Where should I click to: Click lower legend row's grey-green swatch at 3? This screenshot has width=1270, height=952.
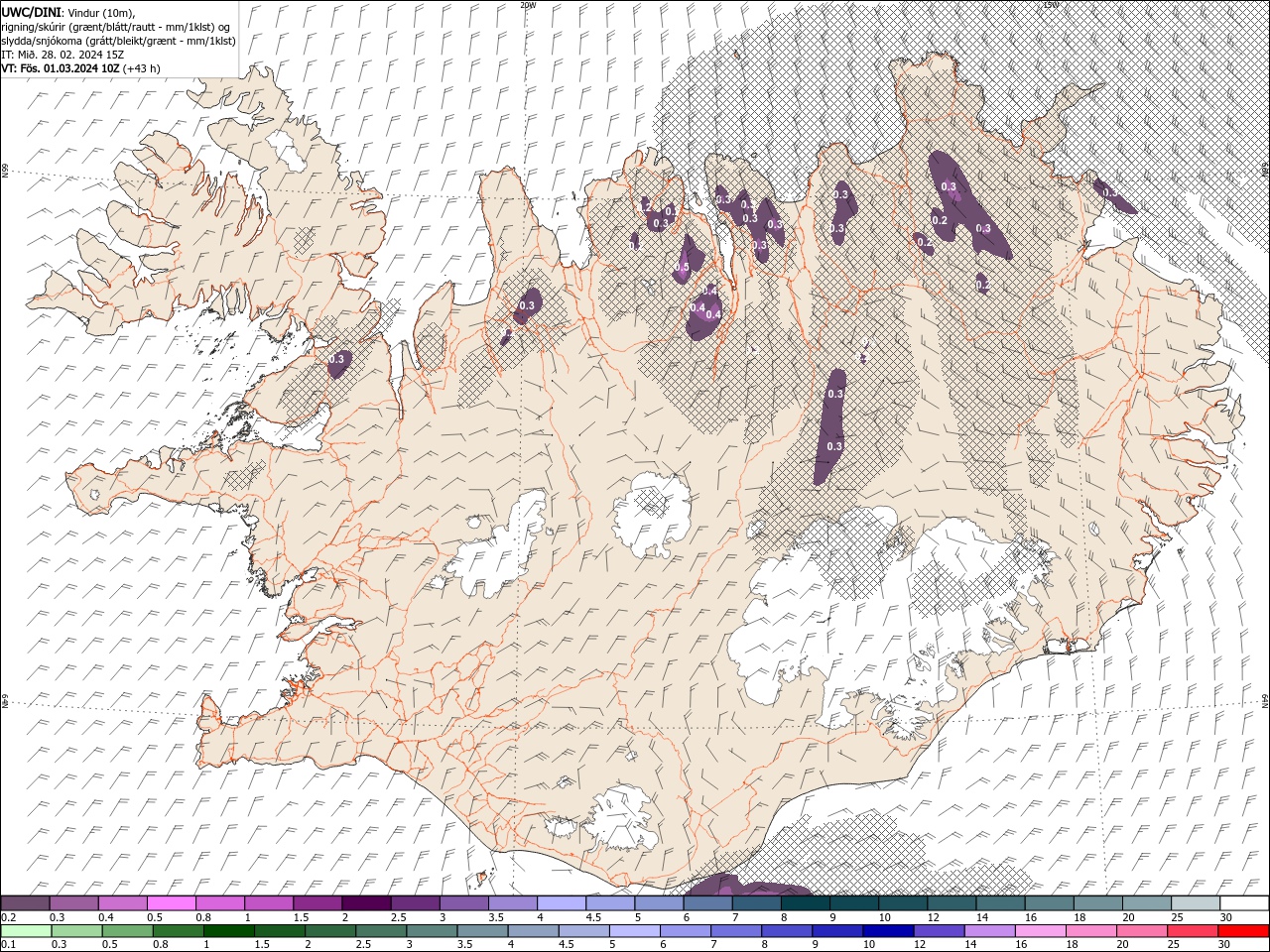432,931
